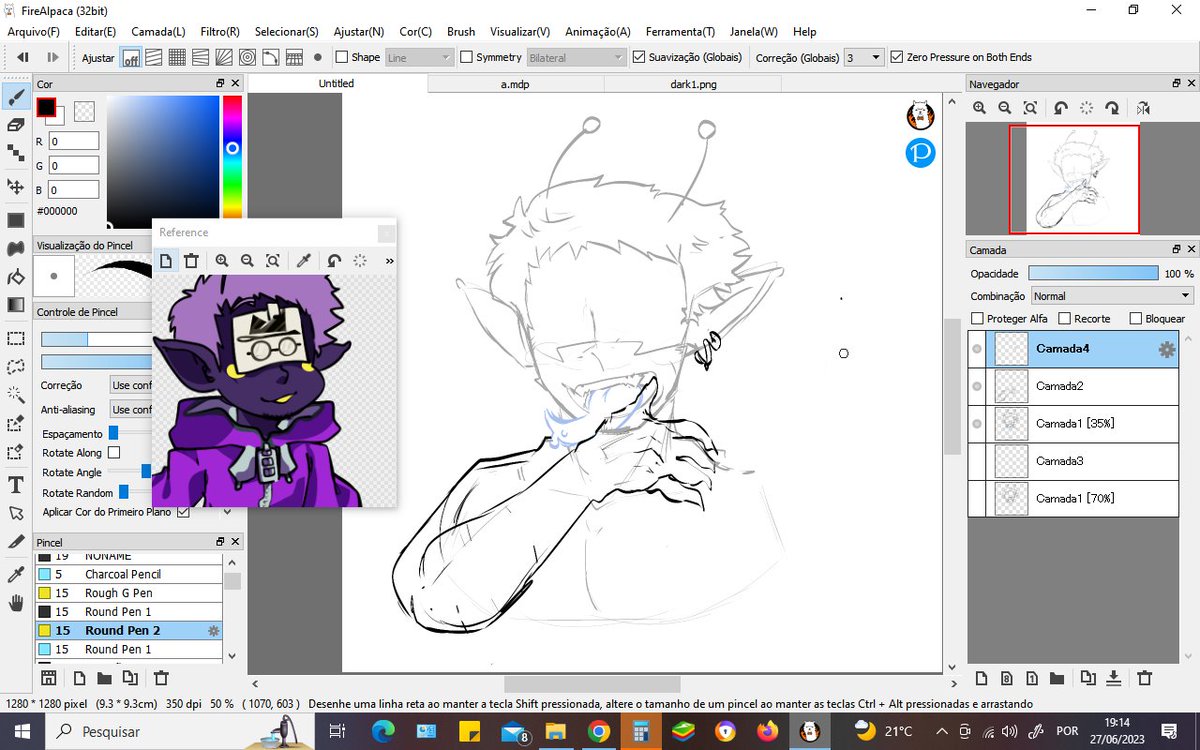
Task: Pick a color with the Reference window eyedropper
Action: point(305,260)
